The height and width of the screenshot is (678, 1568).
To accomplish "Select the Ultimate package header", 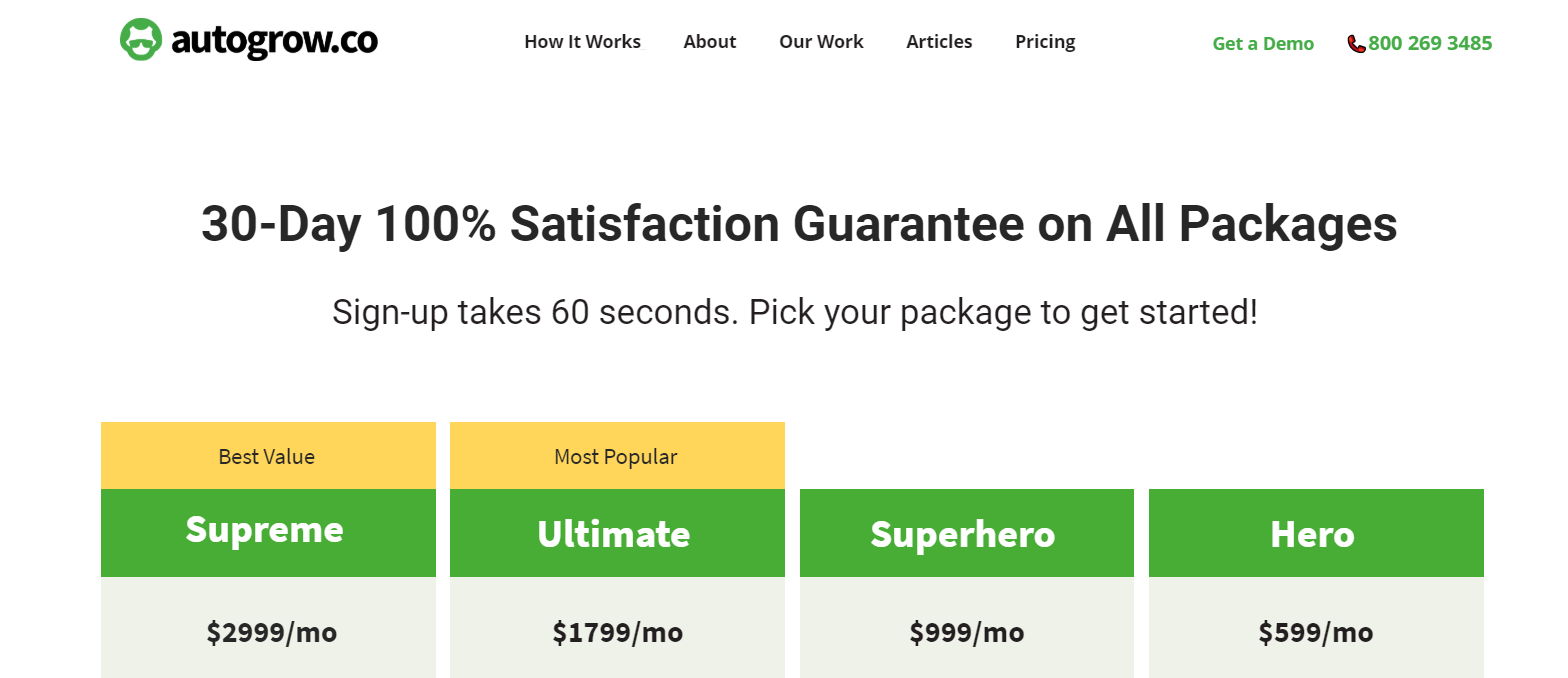I will (x=616, y=532).
